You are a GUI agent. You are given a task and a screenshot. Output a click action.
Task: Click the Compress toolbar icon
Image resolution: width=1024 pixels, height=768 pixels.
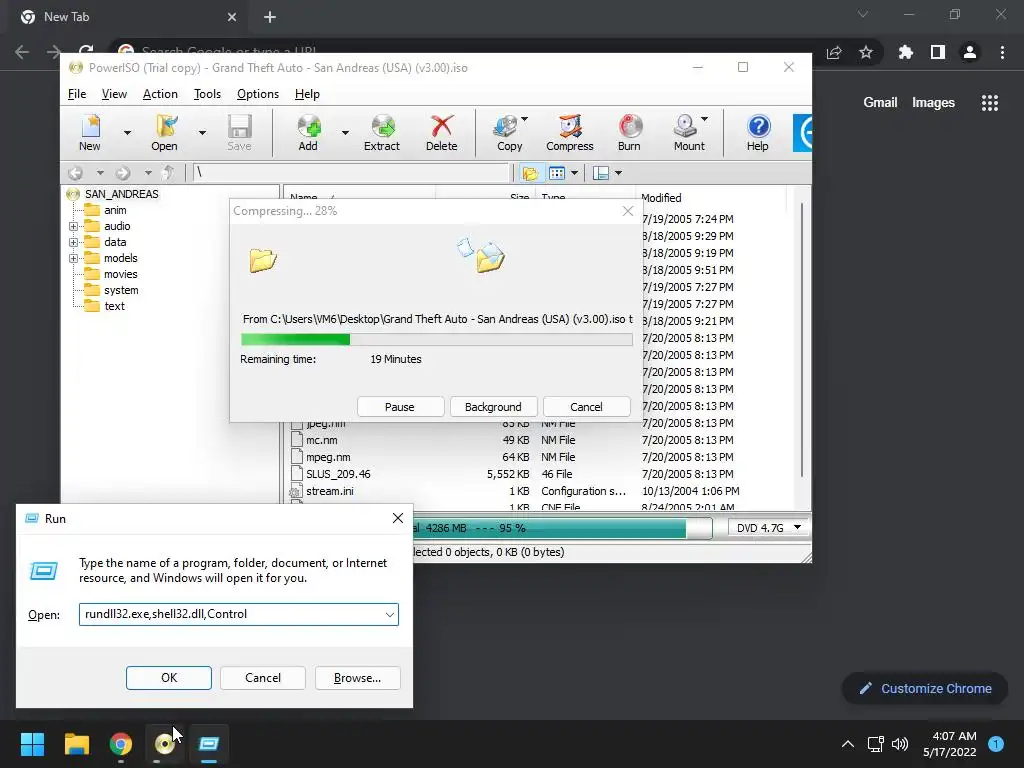click(569, 133)
